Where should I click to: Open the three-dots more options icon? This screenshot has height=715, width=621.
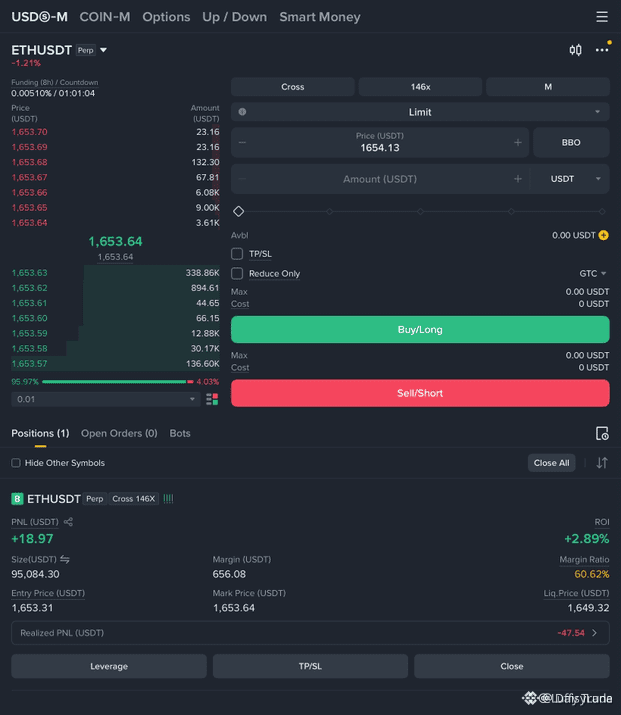(x=602, y=50)
